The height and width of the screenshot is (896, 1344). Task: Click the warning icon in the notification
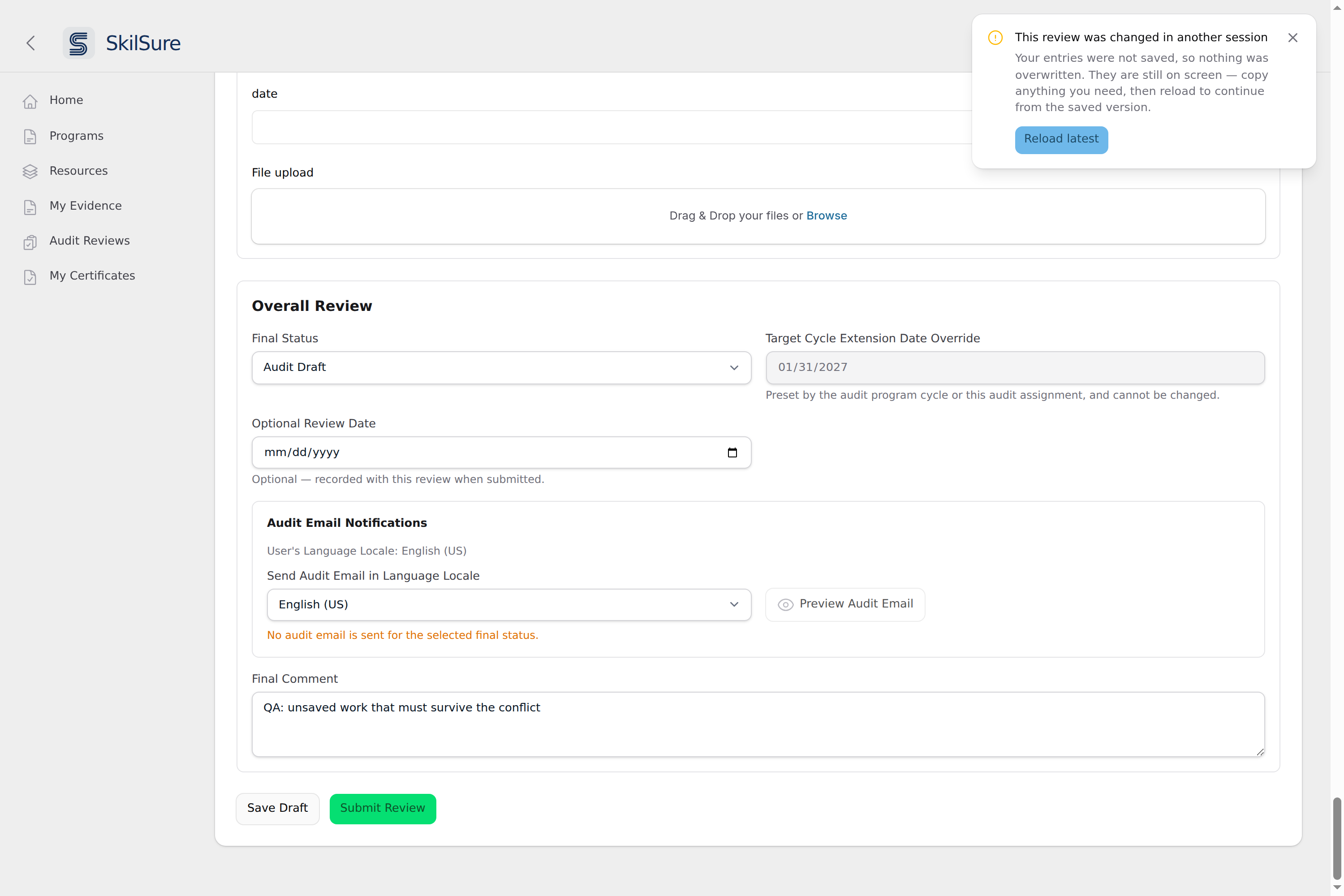coord(995,38)
